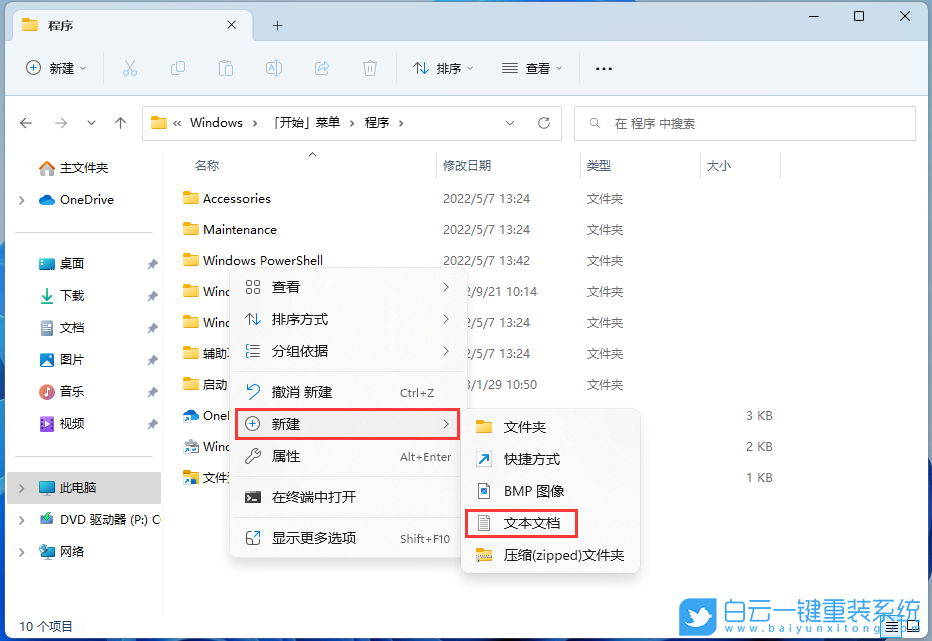
Task: Switch to details view at bottom right
Action: point(890,627)
